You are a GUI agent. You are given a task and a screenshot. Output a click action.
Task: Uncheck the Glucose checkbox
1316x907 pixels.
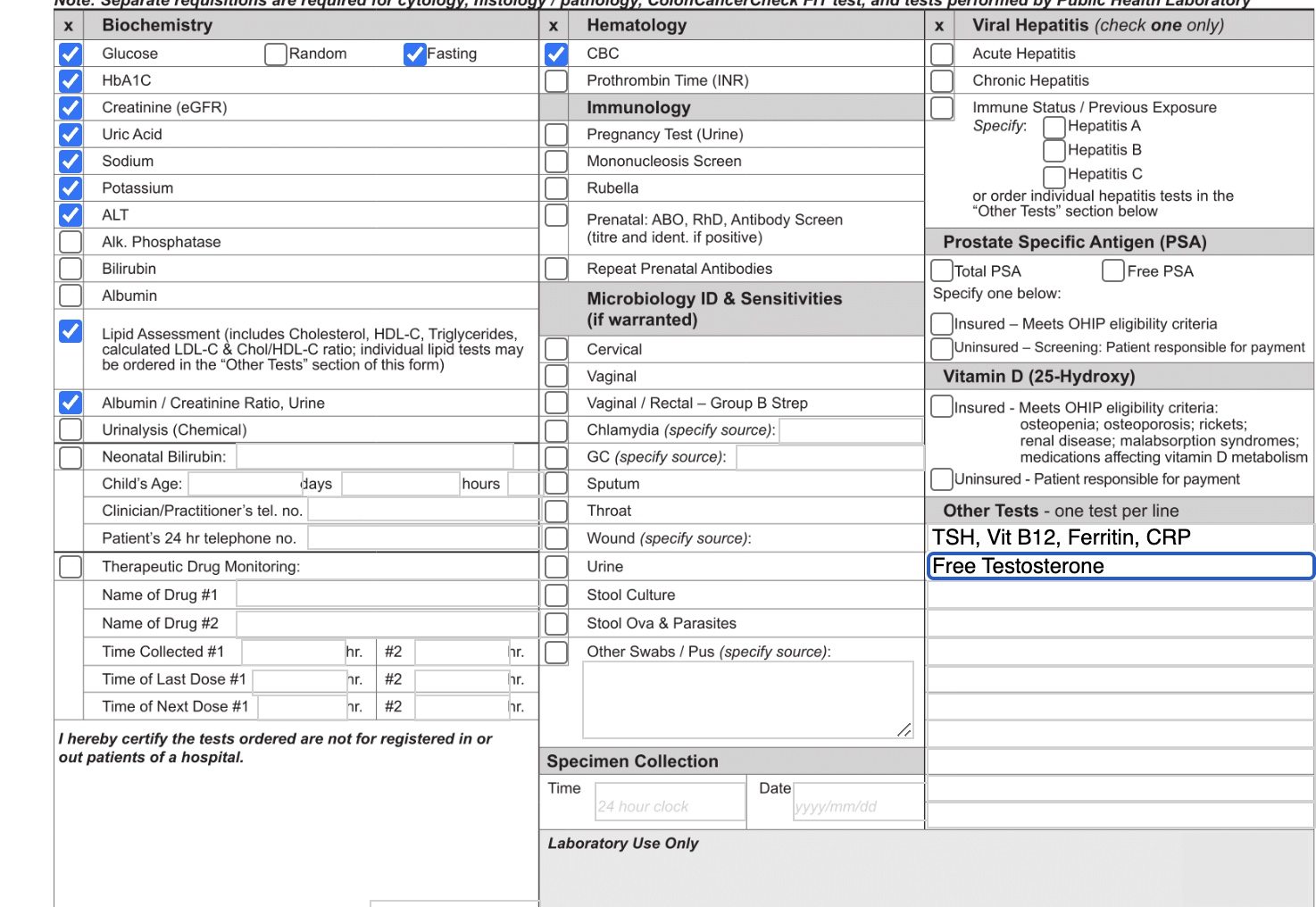tap(71, 54)
